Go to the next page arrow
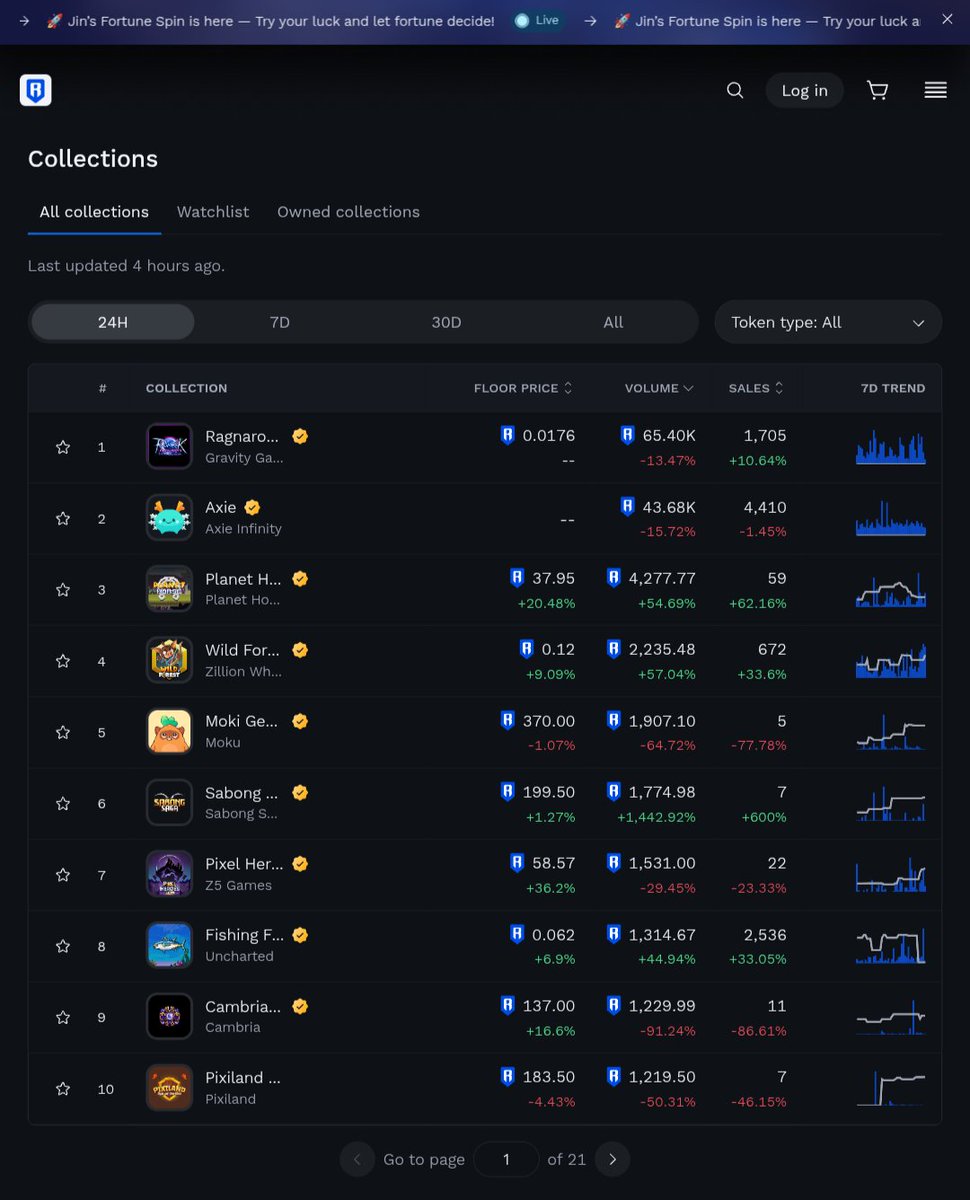Viewport: 970px width, 1200px height. coord(613,1159)
